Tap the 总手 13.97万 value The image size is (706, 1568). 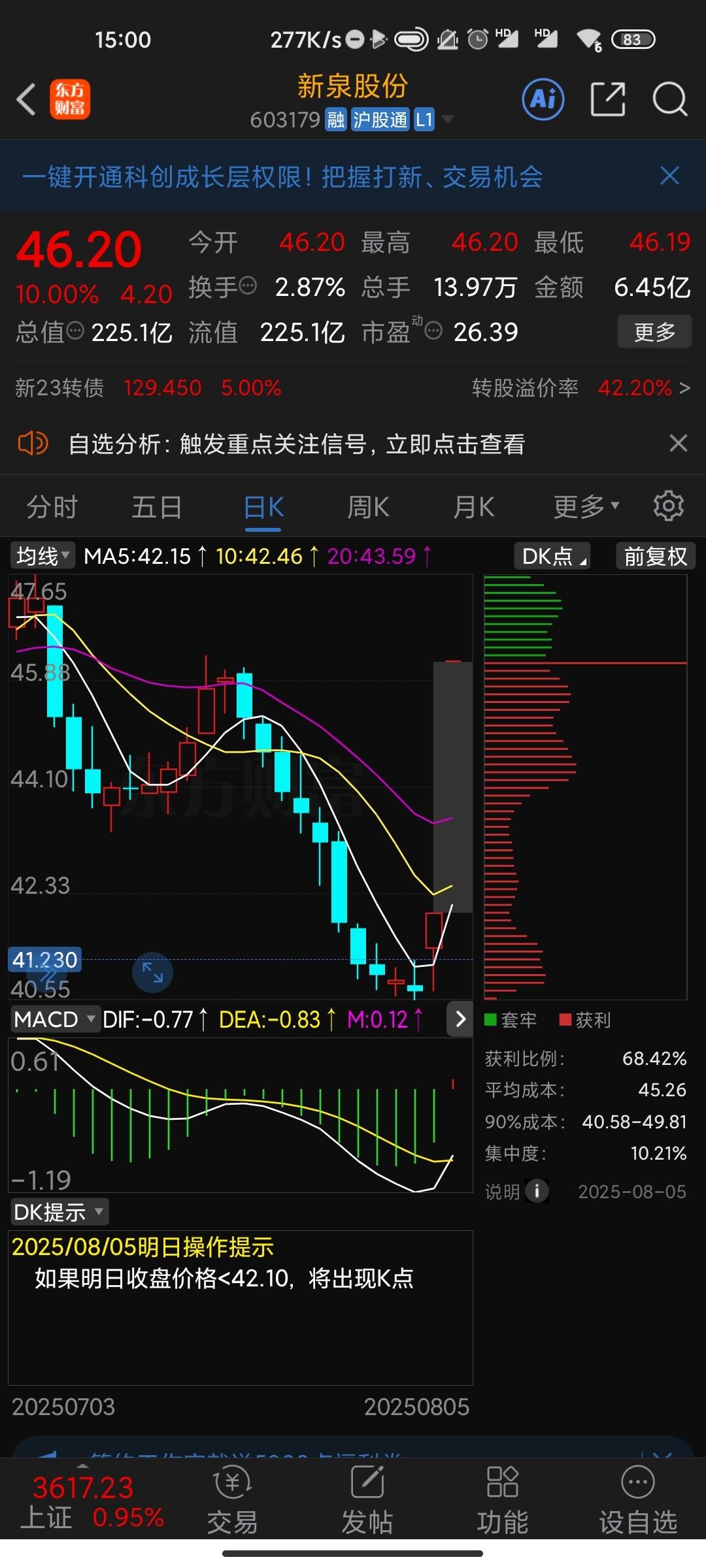475,287
